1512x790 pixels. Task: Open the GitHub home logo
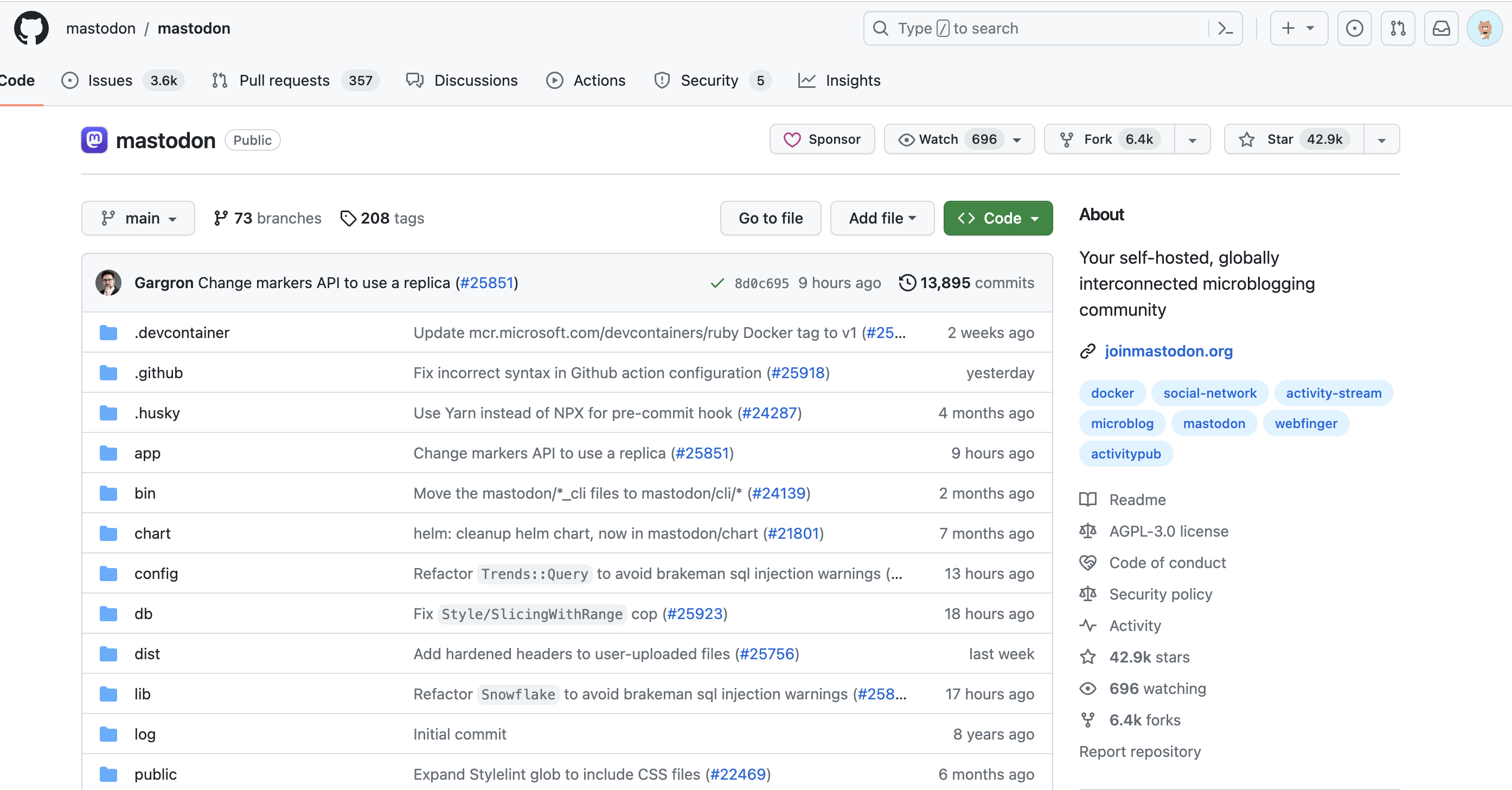click(31, 28)
